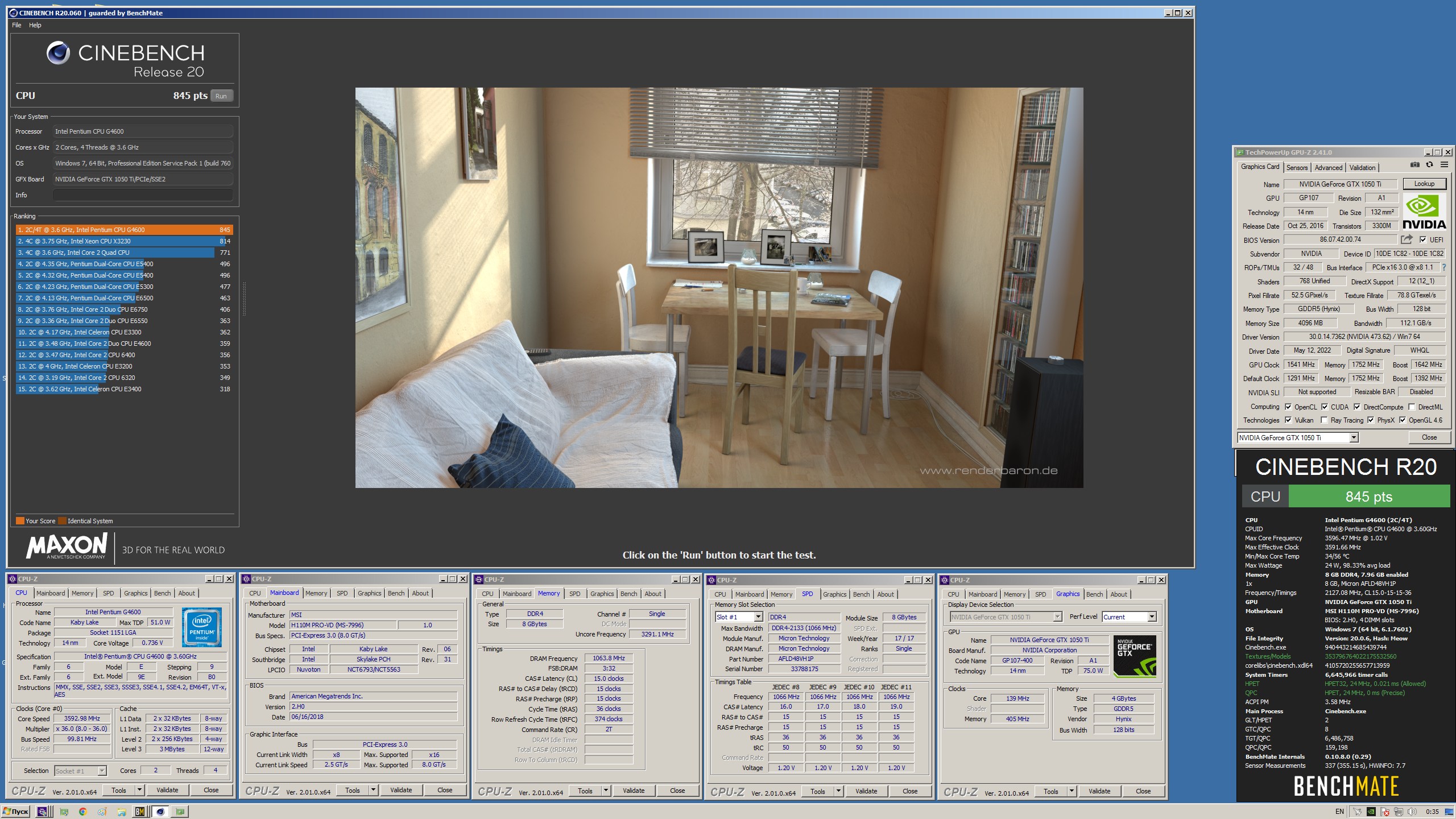Open the Cinebench Help menu
This screenshot has width=1456, height=819.
(35, 25)
